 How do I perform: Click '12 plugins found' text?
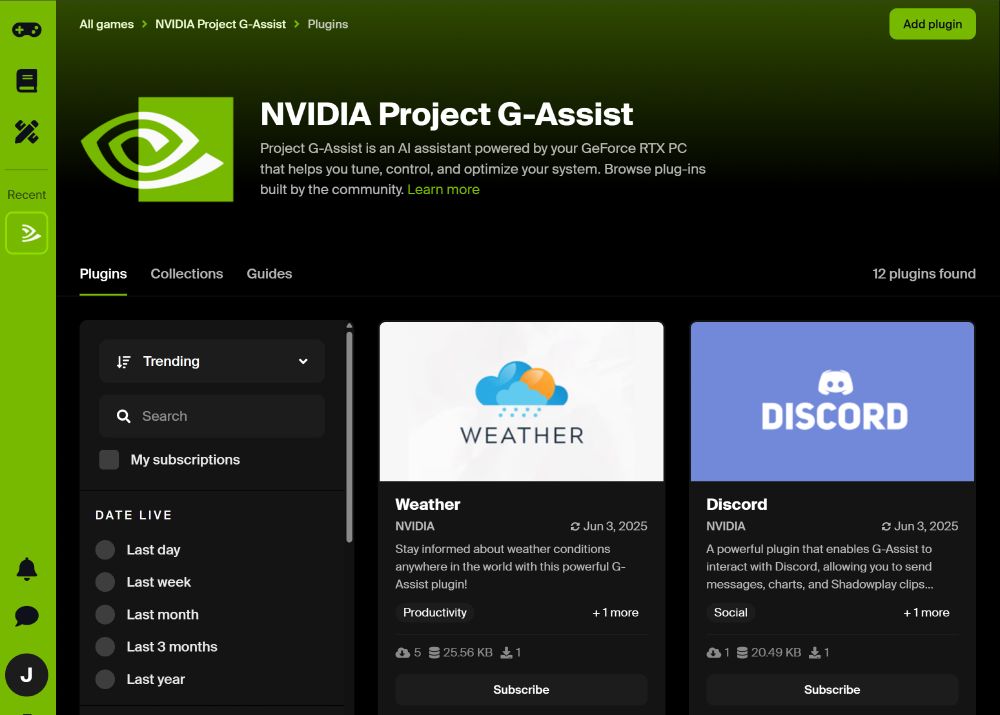pyautogui.click(x=924, y=274)
